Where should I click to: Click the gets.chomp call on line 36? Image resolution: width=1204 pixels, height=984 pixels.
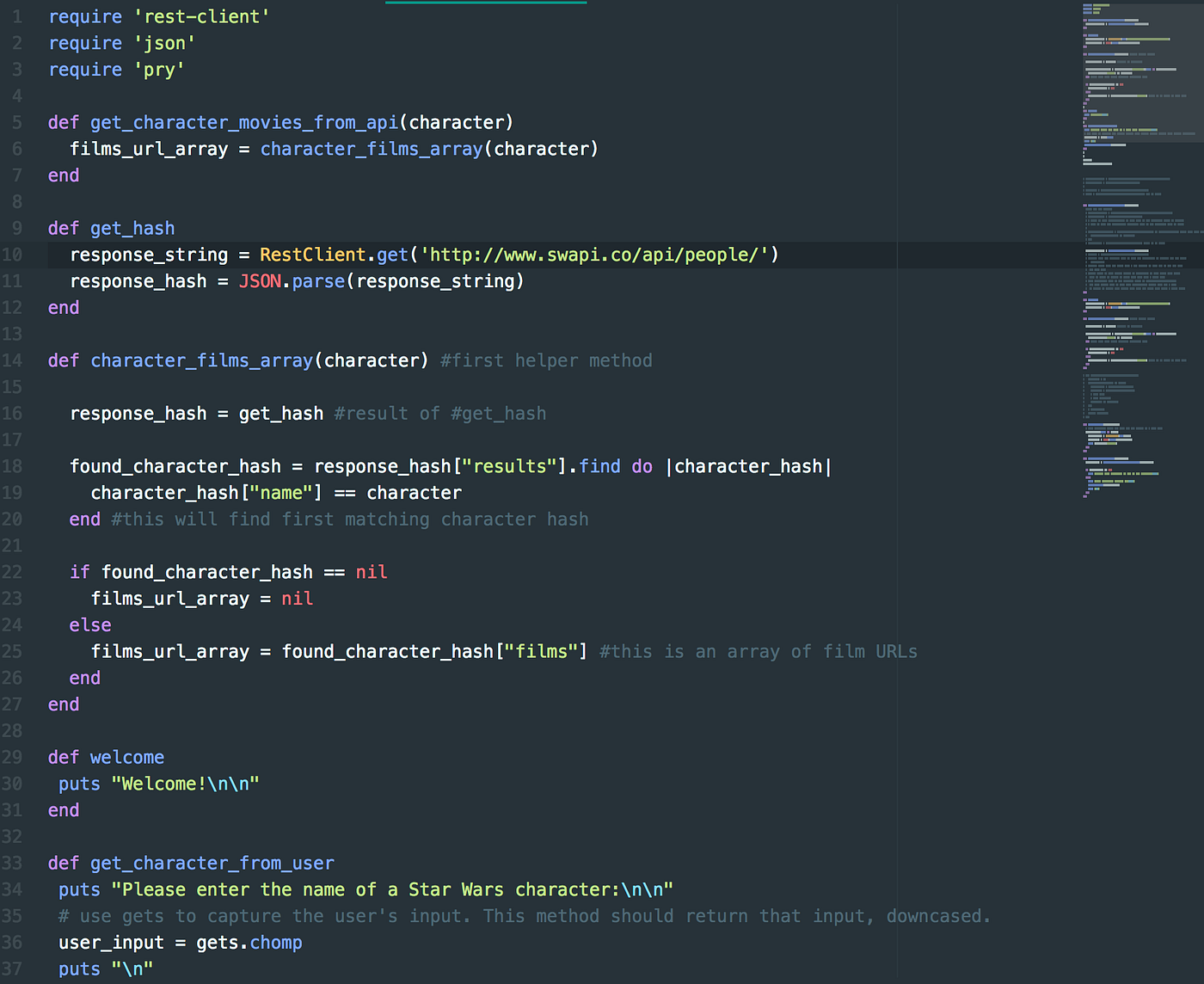pyautogui.click(x=248, y=942)
